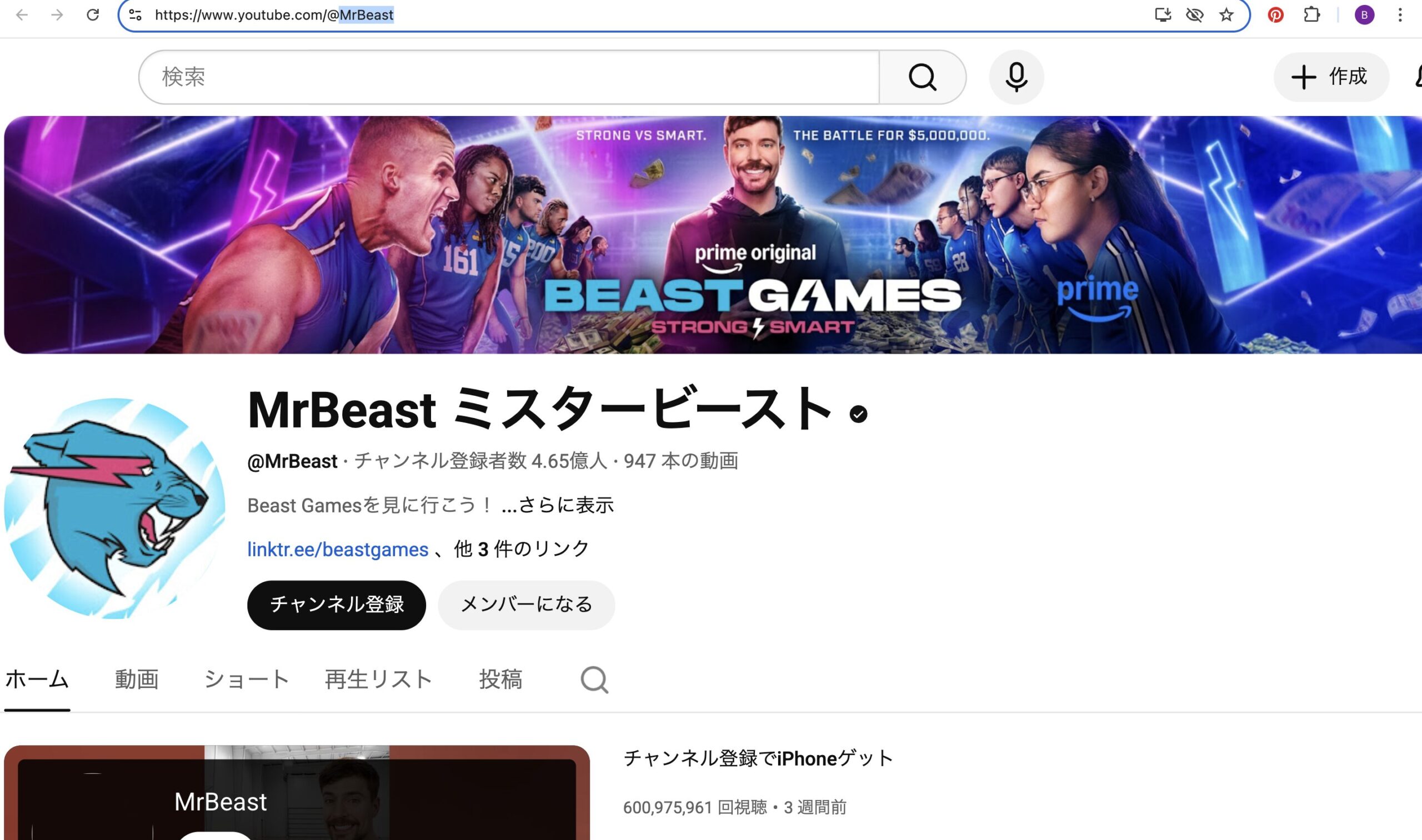Switch to the 動画 tab
This screenshot has height=840, width=1422.
137,679
